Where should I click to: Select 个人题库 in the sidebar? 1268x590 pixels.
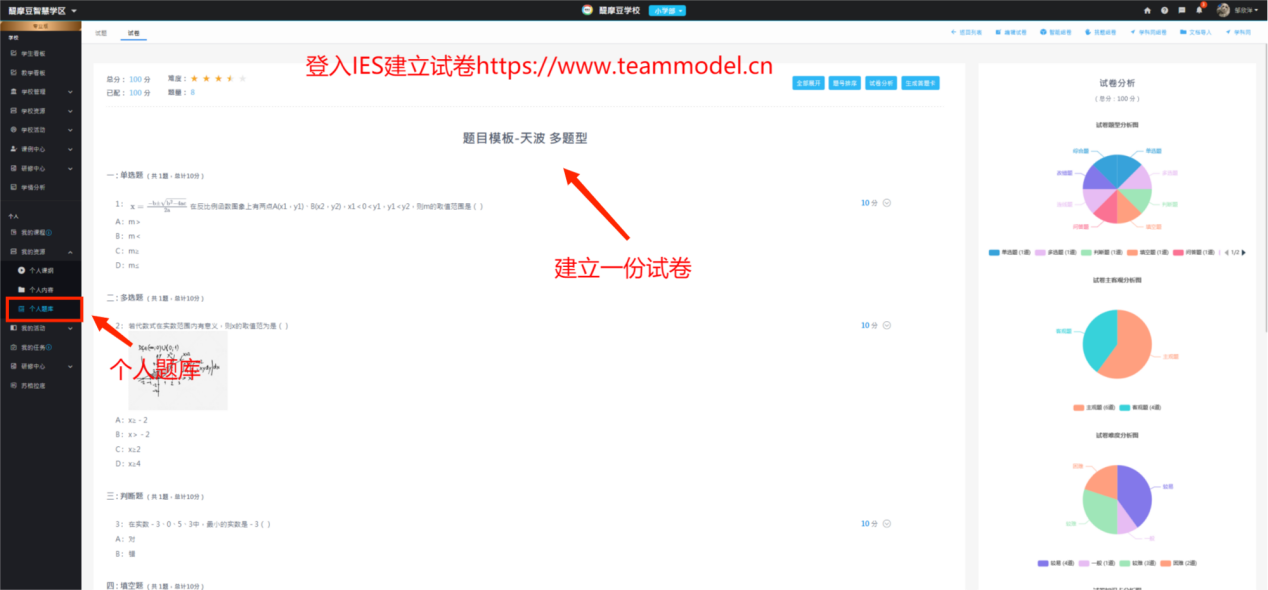[40, 309]
